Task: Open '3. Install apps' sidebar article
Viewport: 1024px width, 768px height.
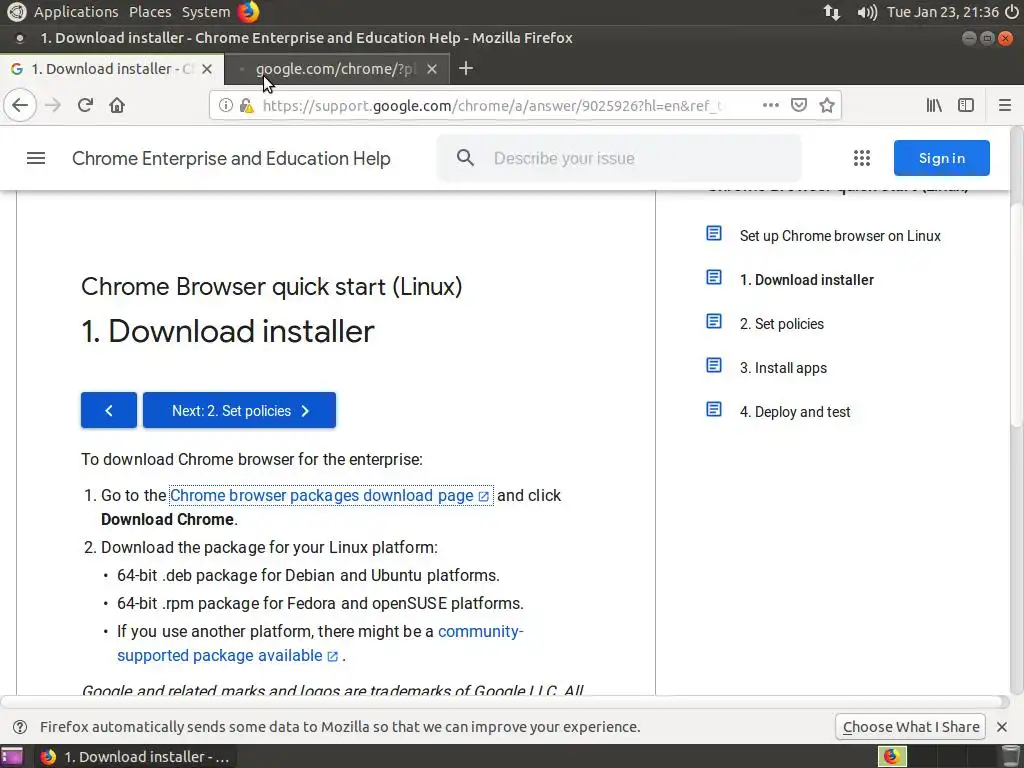Action: [x=783, y=368]
